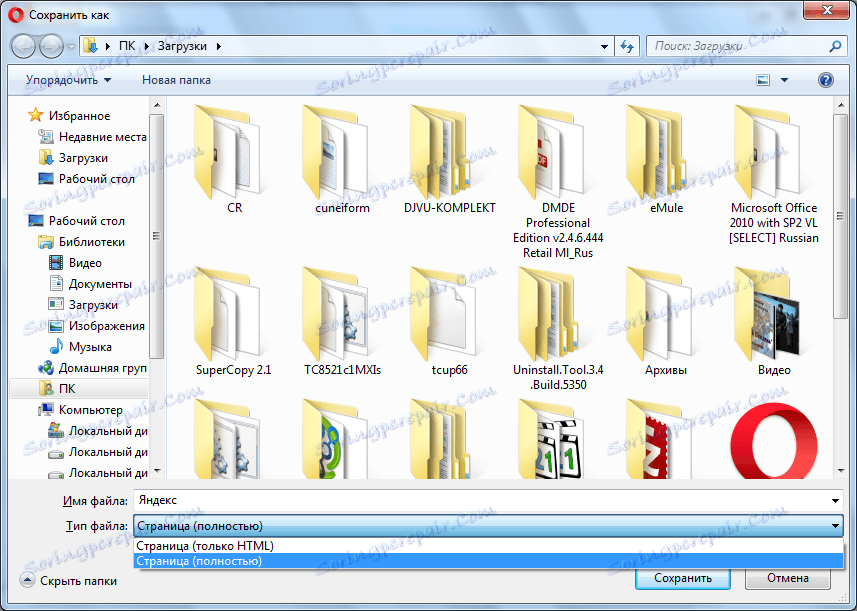
Task: Expand the ПК breadcrumb arrow
Action: point(147,46)
